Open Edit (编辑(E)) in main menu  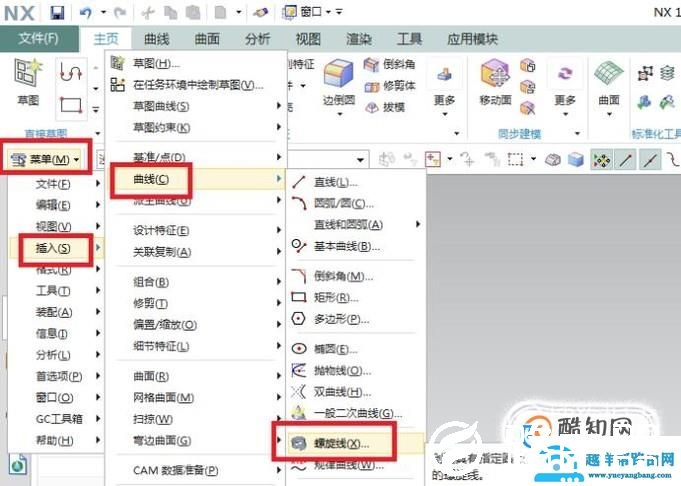click(x=55, y=205)
